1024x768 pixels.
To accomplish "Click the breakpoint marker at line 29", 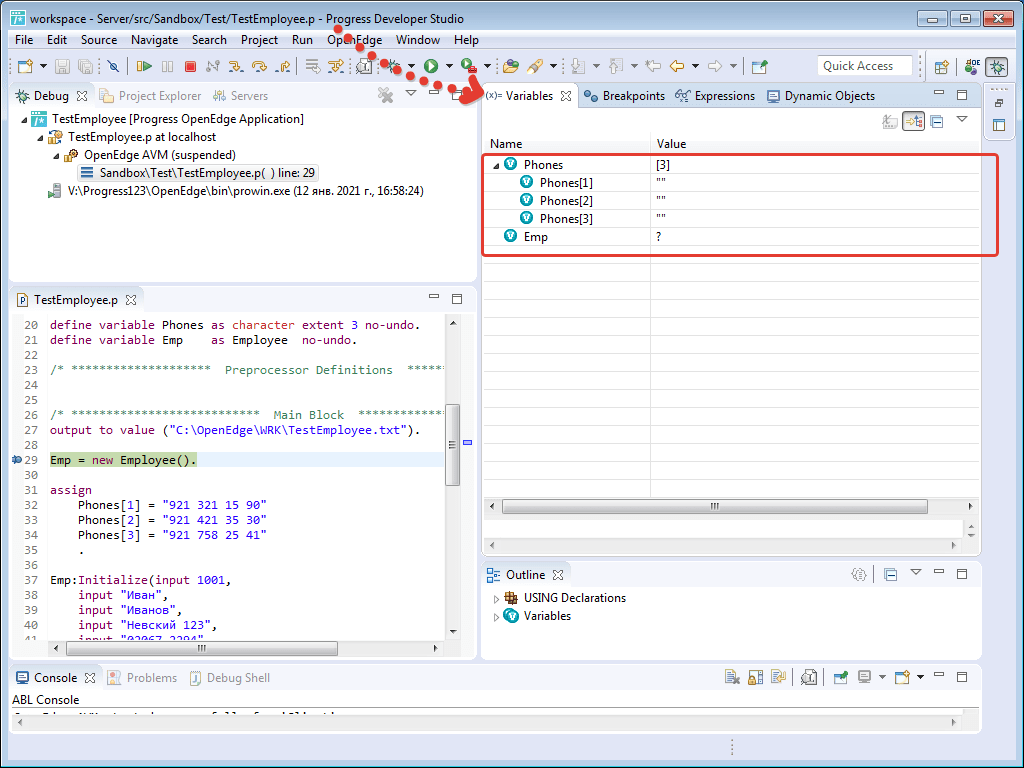I will tap(16, 460).
